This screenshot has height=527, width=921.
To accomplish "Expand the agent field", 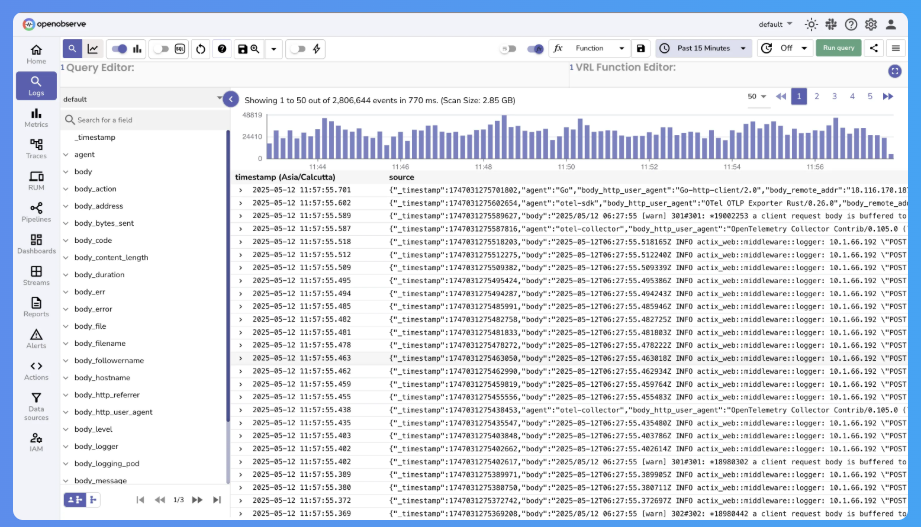I will coord(66,155).
